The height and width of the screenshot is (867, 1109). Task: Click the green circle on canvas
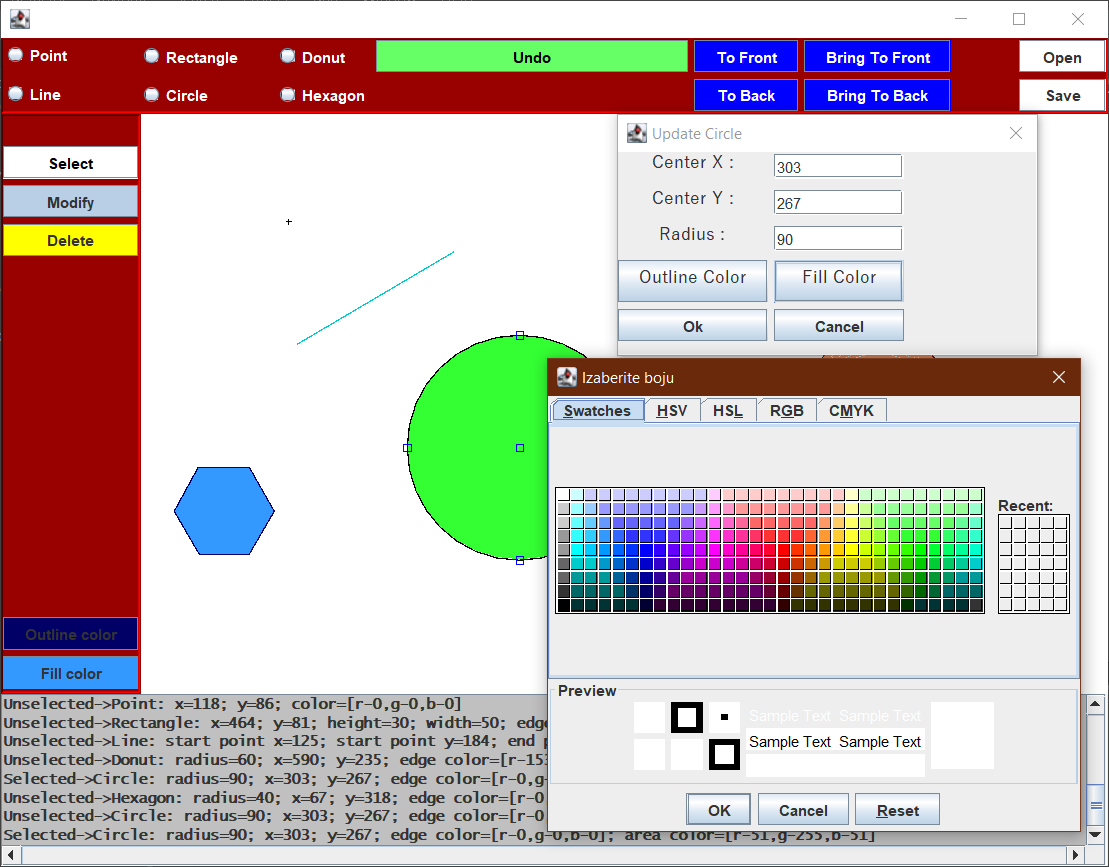coord(481,448)
